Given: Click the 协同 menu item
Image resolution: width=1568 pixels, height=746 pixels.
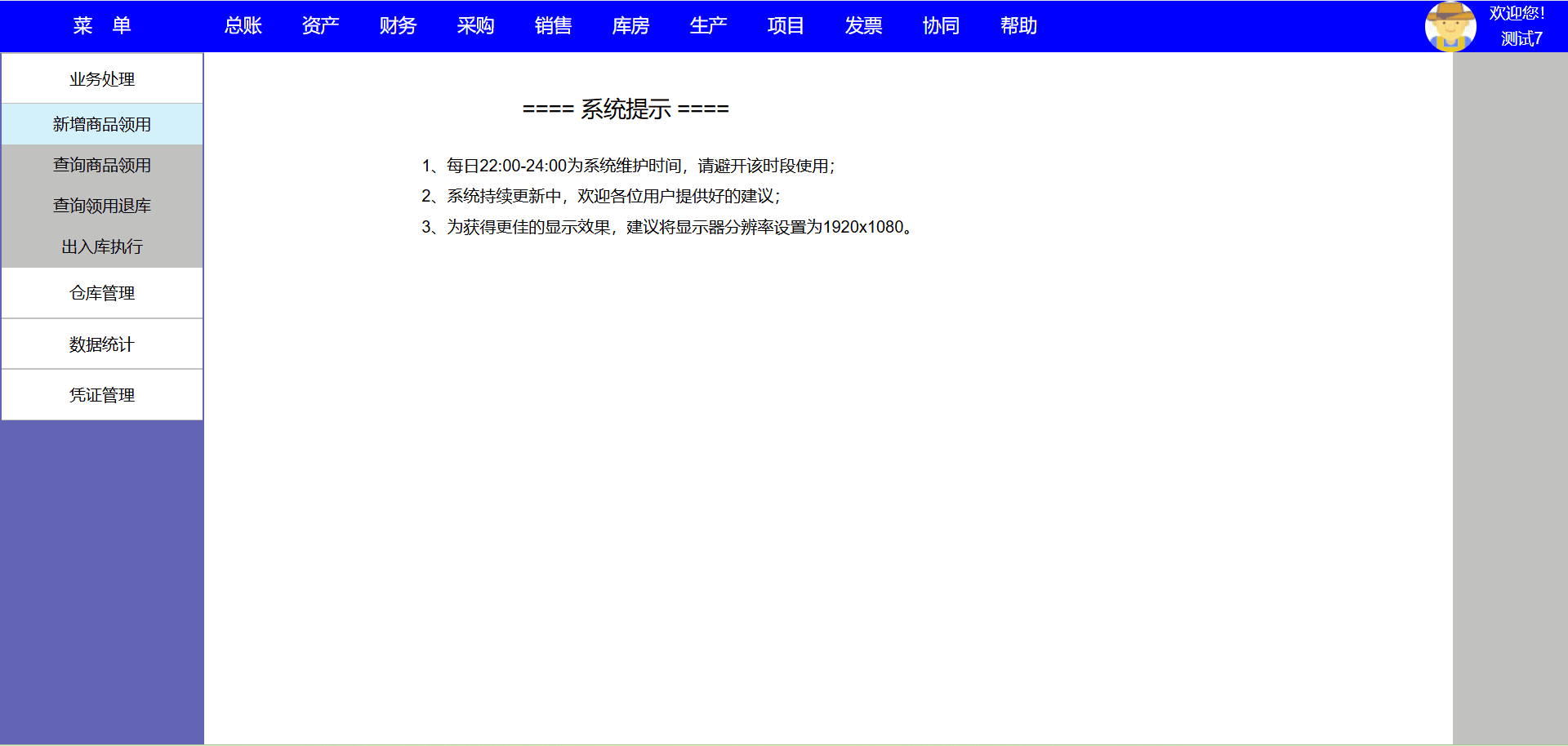Looking at the screenshot, I should coord(941,26).
